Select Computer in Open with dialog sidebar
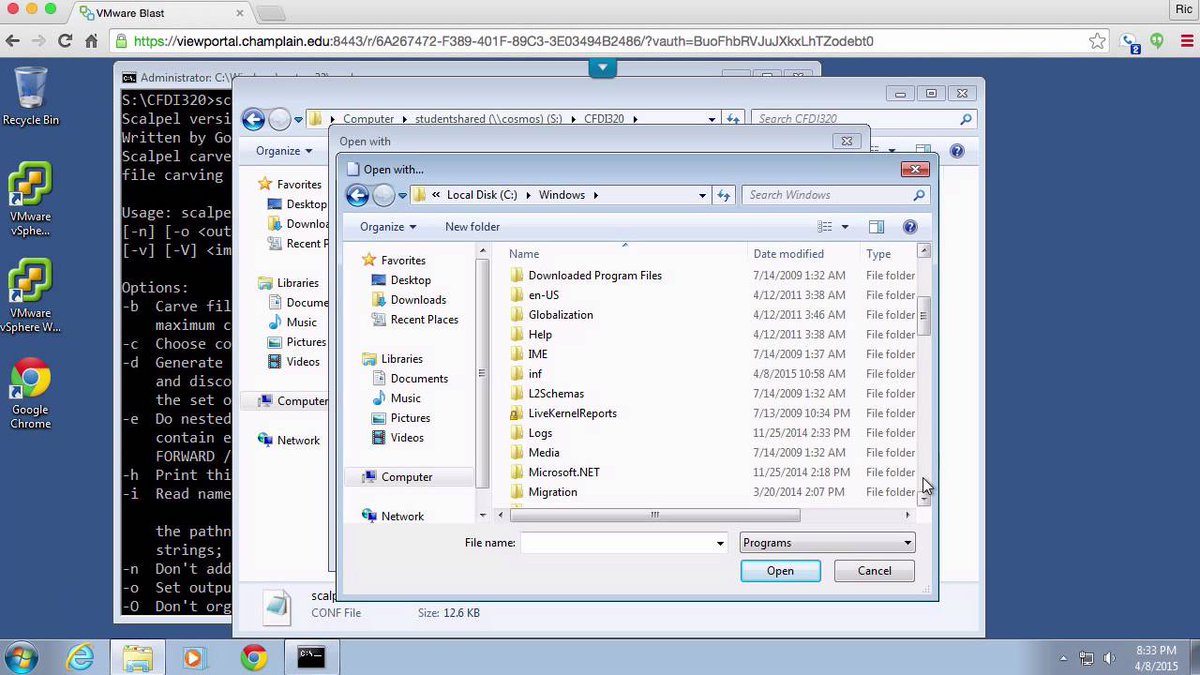1200x675 pixels. (x=406, y=477)
